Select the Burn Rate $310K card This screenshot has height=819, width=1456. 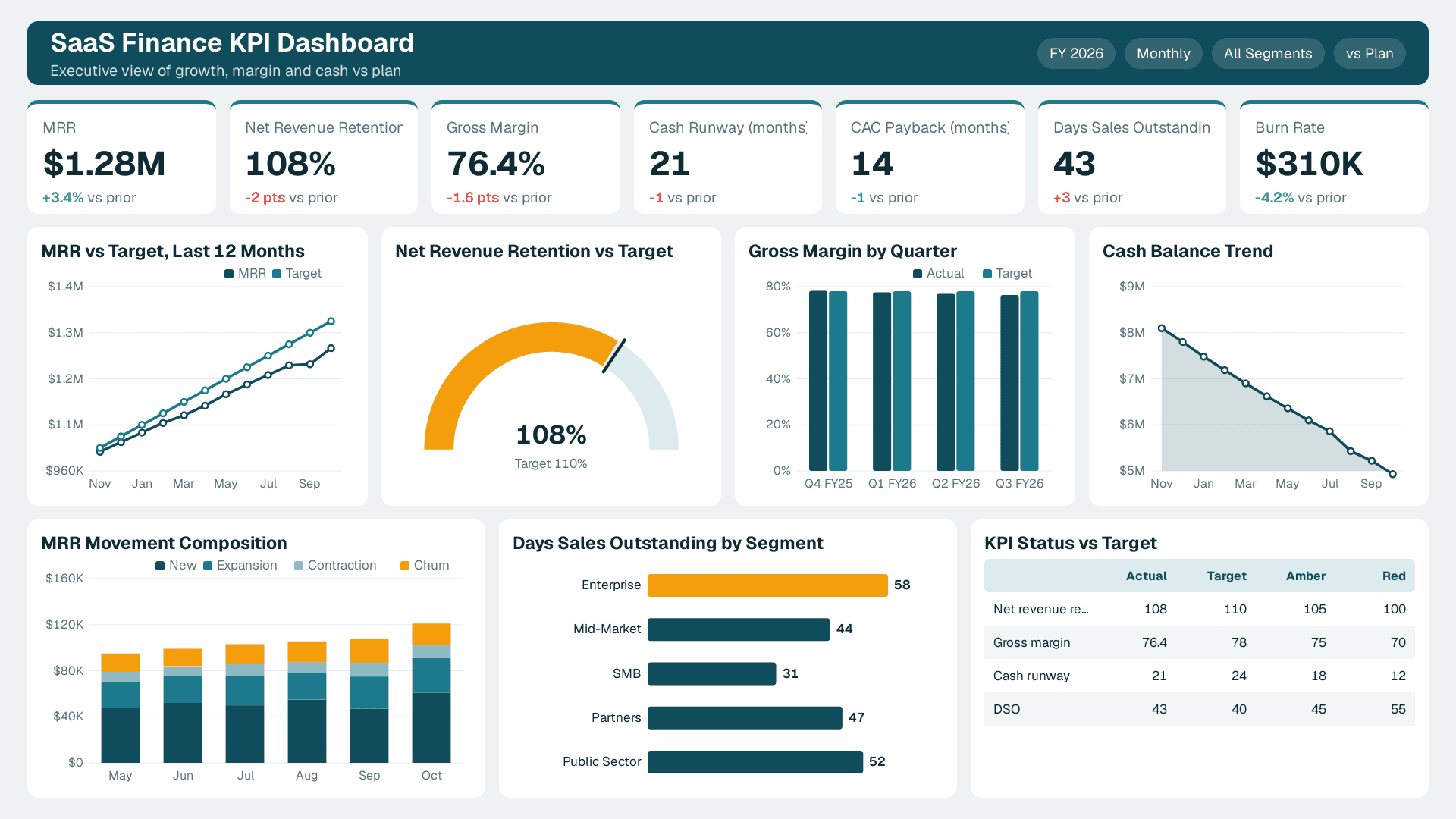click(x=1334, y=158)
